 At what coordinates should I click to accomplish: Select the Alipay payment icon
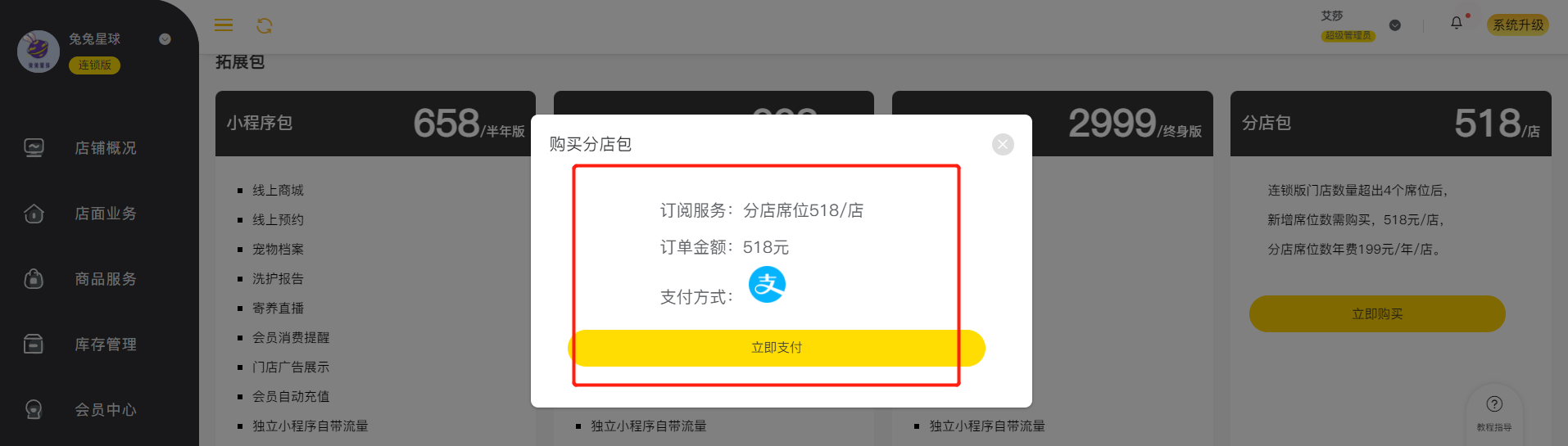pyautogui.click(x=768, y=285)
